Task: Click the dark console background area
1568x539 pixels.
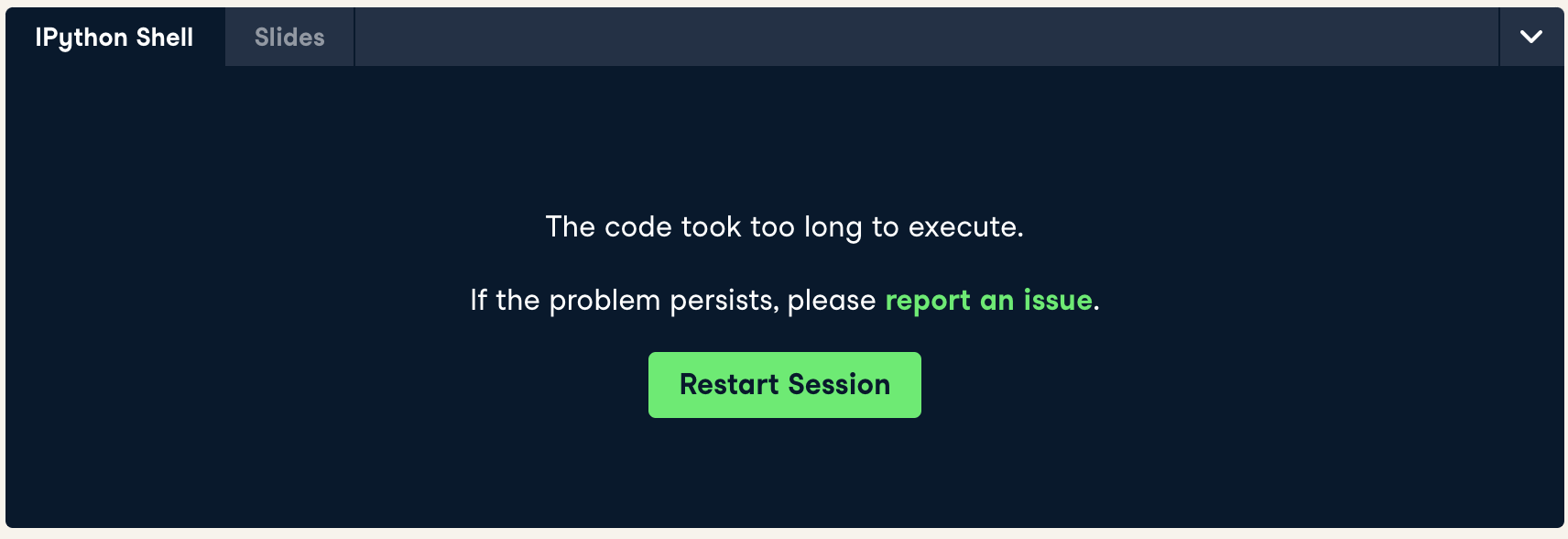Action: pos(275,412)
